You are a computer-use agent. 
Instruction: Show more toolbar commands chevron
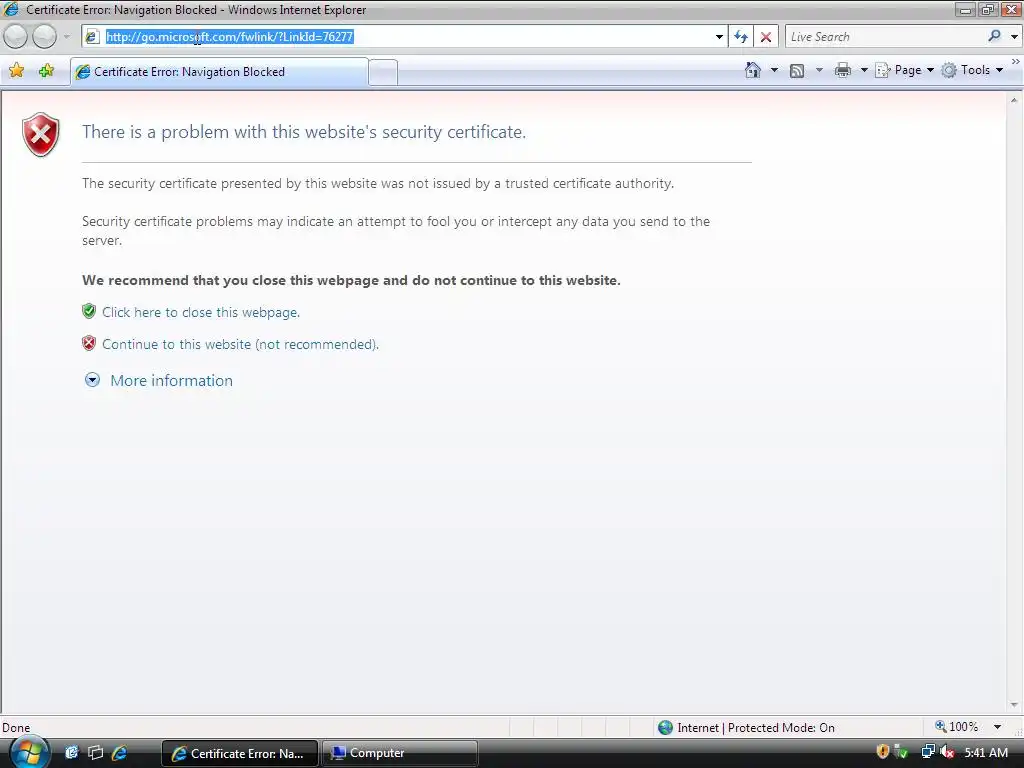click(1016, 61)
